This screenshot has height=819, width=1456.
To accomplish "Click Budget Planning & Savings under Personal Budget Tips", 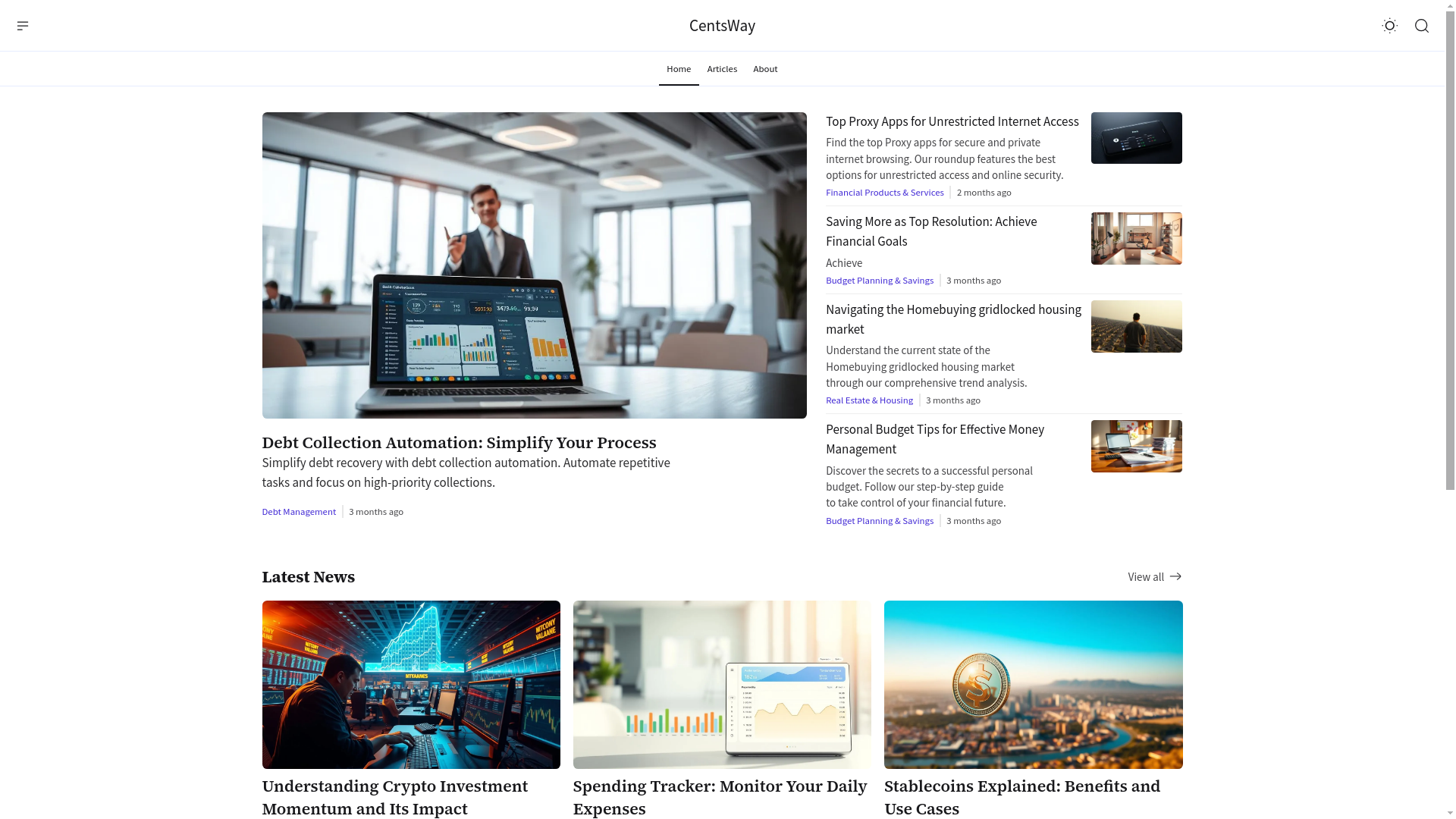I will (x=879, y=521).
